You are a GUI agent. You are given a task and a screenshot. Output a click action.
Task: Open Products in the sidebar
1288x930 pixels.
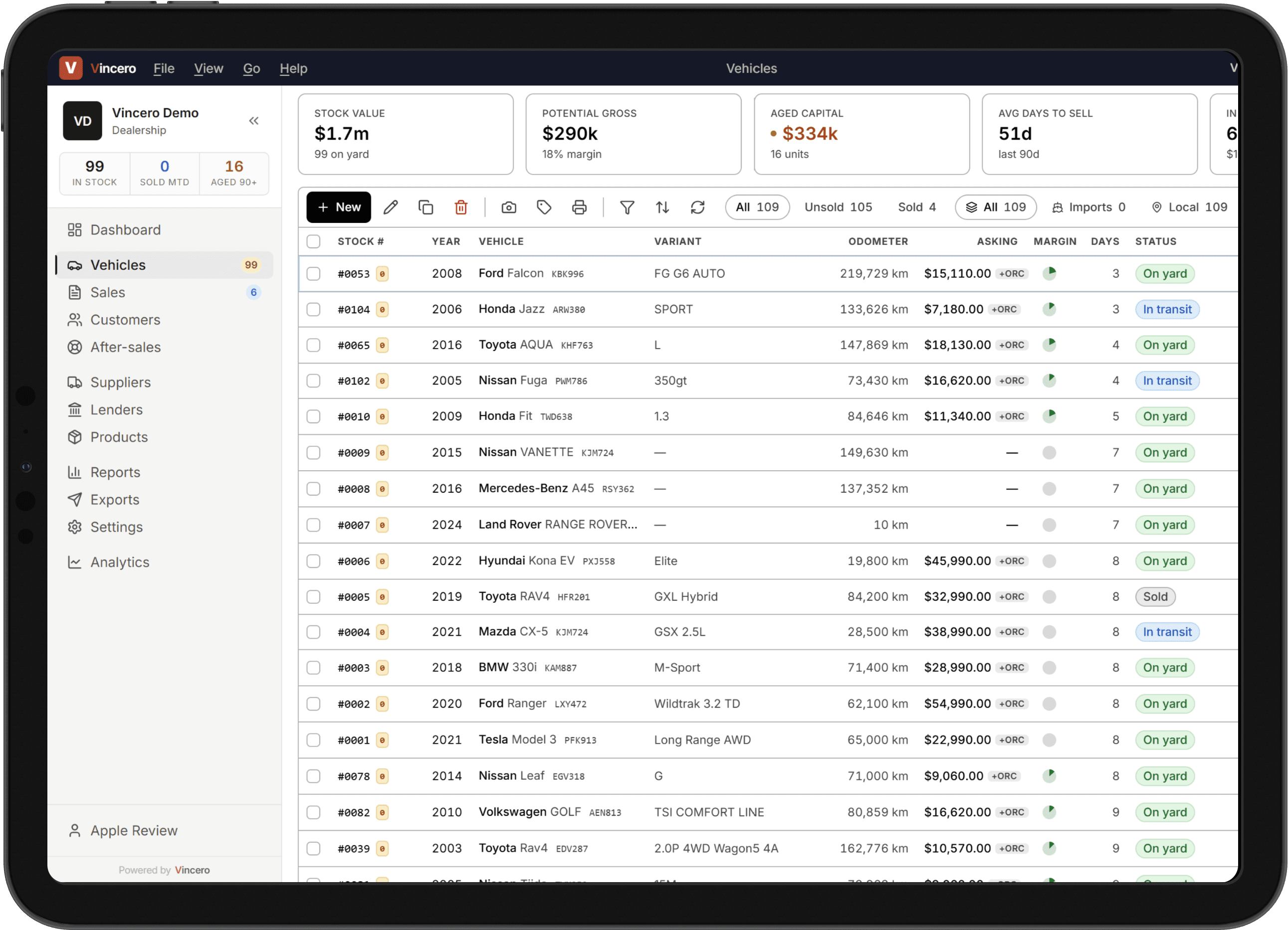(164, 437)
